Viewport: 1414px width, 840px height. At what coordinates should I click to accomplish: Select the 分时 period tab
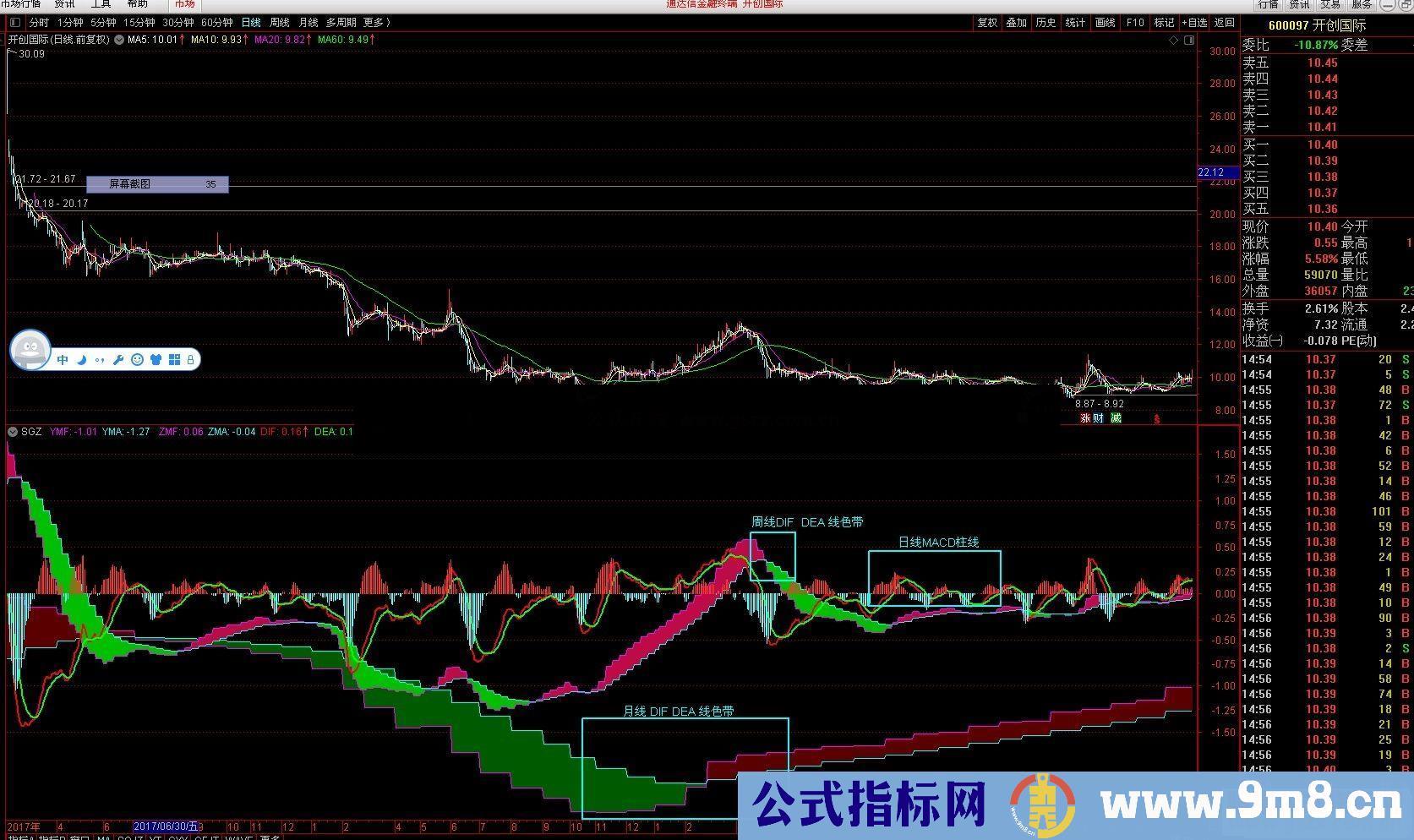click(x=39, y=23)
